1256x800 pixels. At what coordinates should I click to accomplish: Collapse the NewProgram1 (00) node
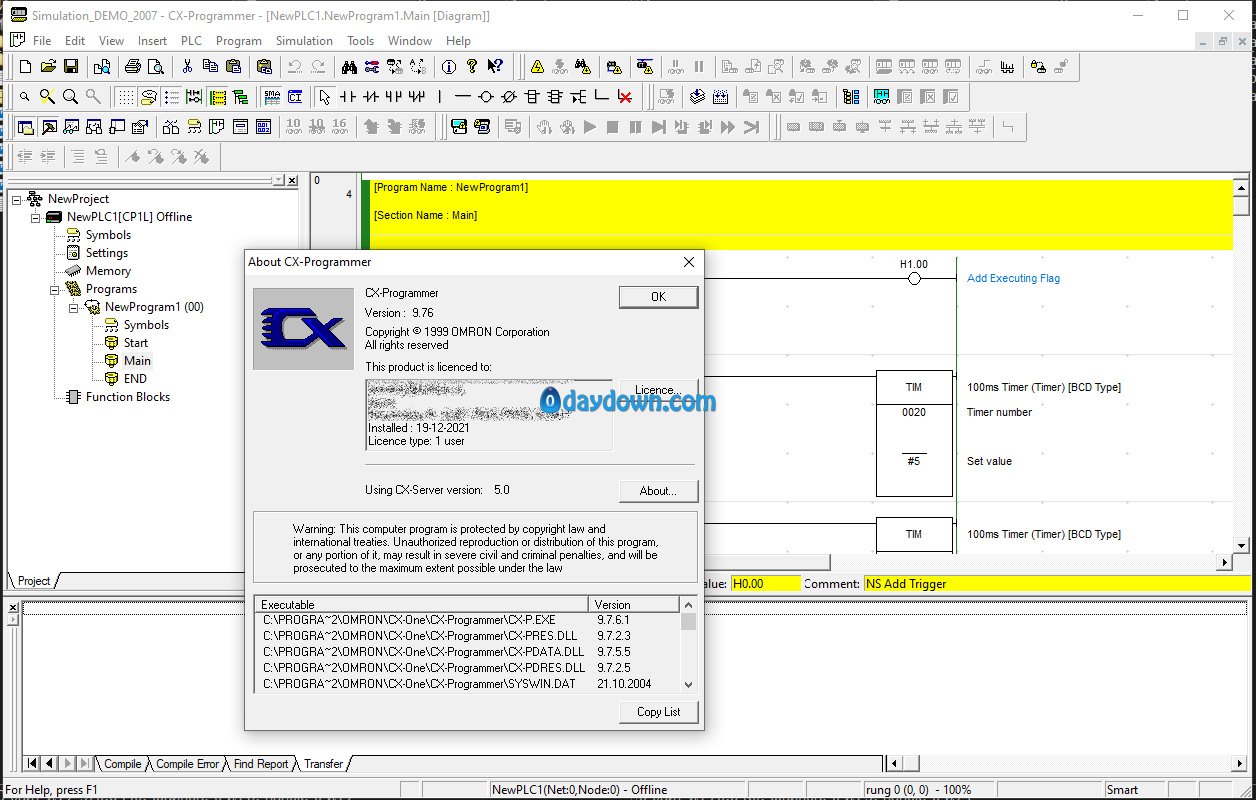74,307
